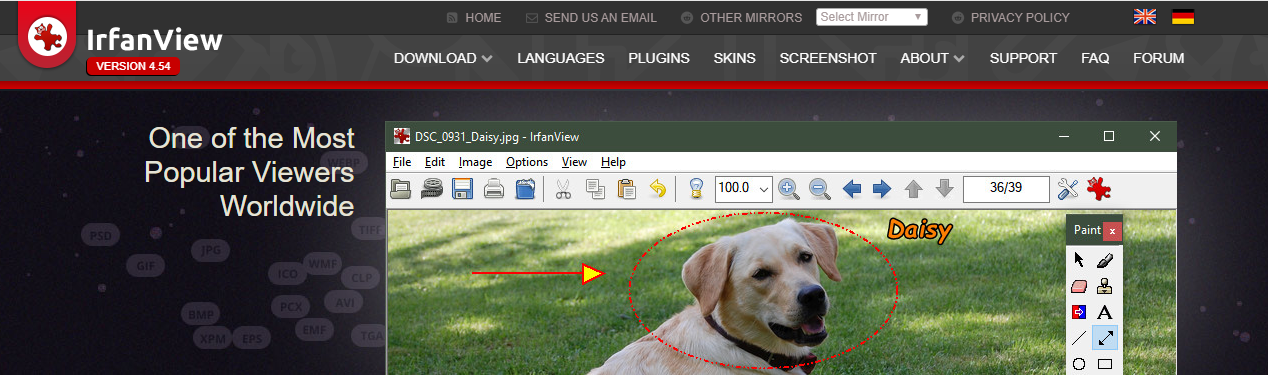Select the text A tool in Paint panel

point(1105,312)
